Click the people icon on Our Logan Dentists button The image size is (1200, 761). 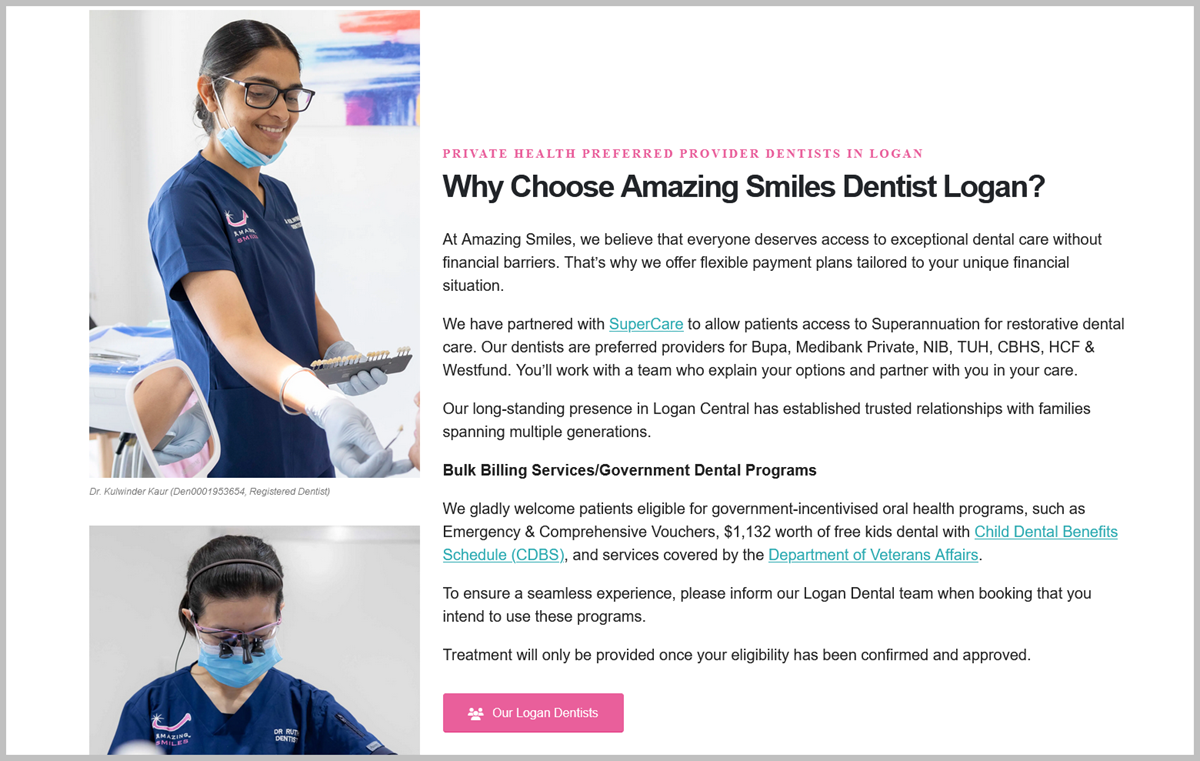(475, 713)
